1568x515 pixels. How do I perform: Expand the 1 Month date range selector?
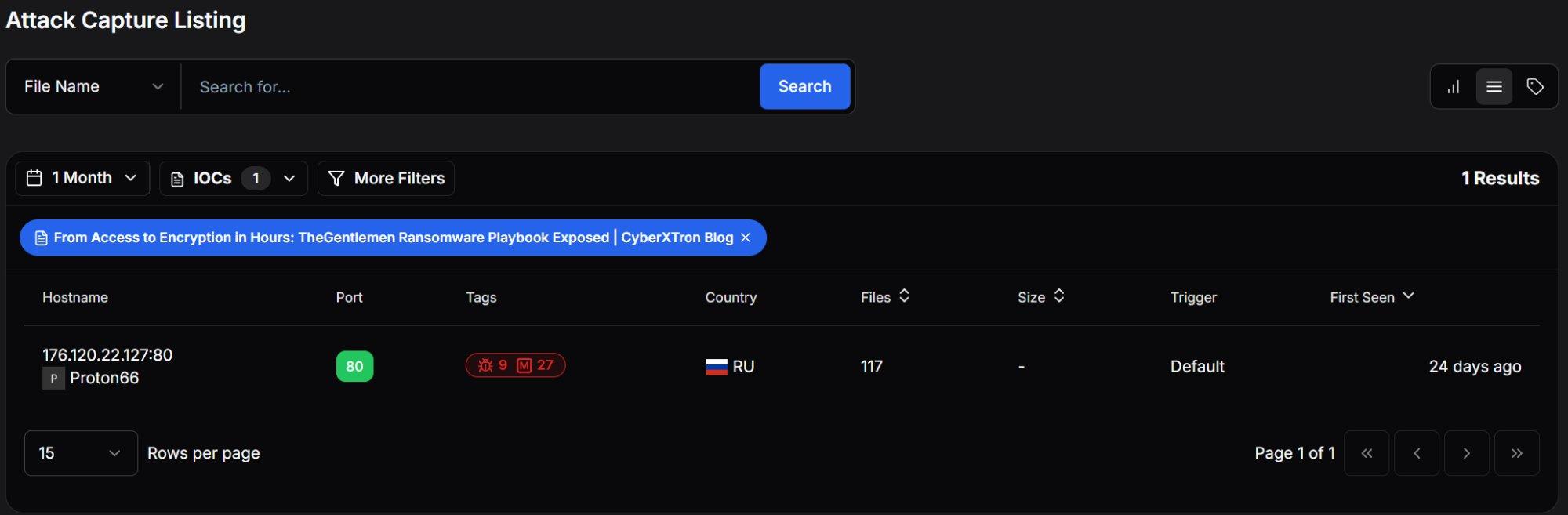[x=82, y=178]
